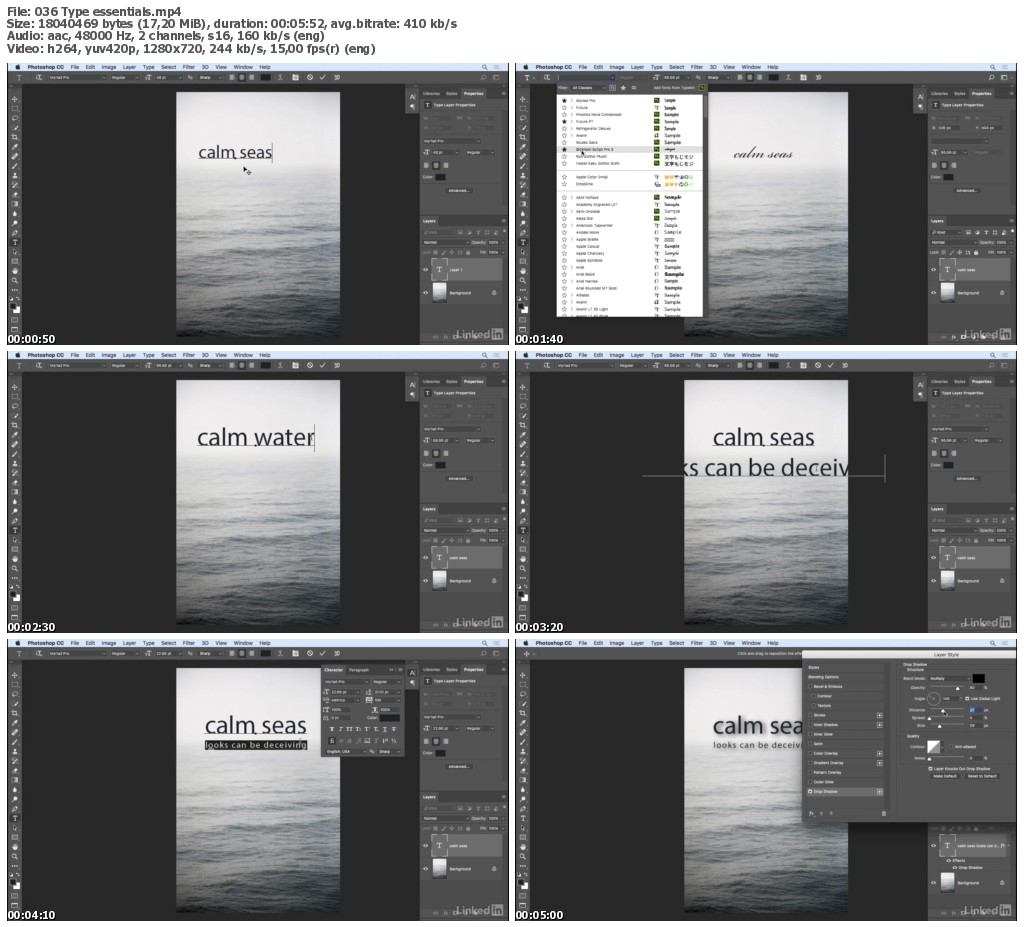The image size is (1024, 927).
Task: Apply Underline style in the Character panel
Action: coord(385,729)
